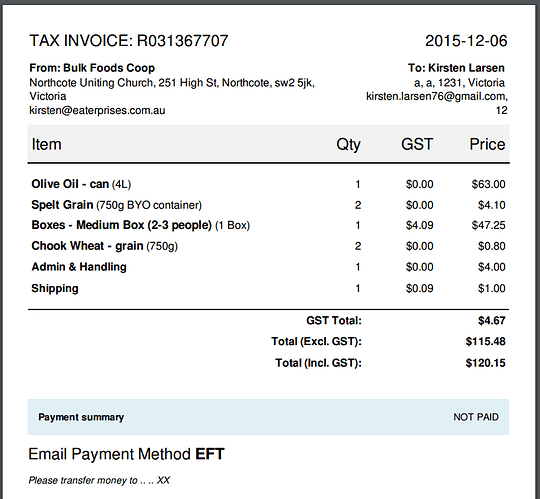Image resolution: width=540 pixels, height=499 pixels.
Task: Select the Chook Wheat - grain line item
Action: (x=268, y=246)
